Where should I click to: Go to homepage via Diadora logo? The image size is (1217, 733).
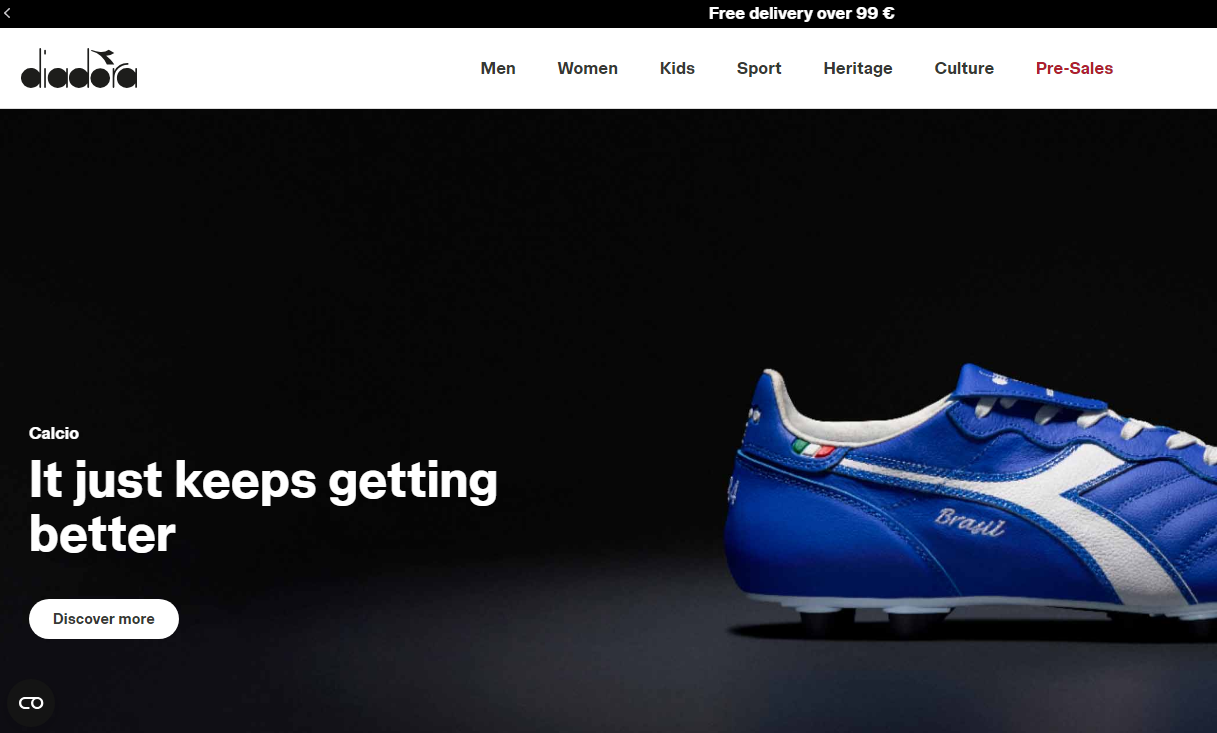tap(79, 69)
